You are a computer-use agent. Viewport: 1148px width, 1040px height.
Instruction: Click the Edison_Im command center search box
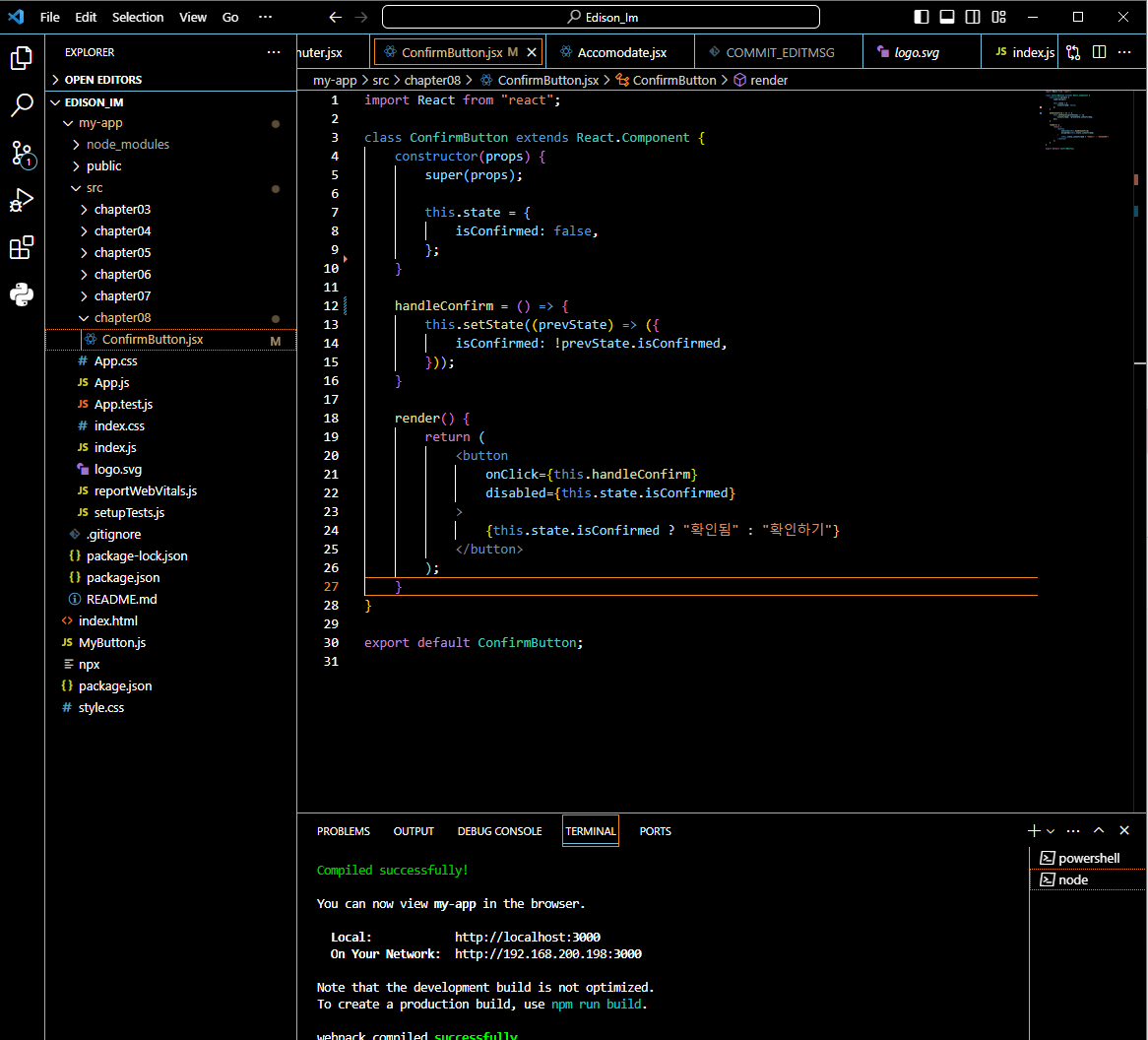coord(601,17)
